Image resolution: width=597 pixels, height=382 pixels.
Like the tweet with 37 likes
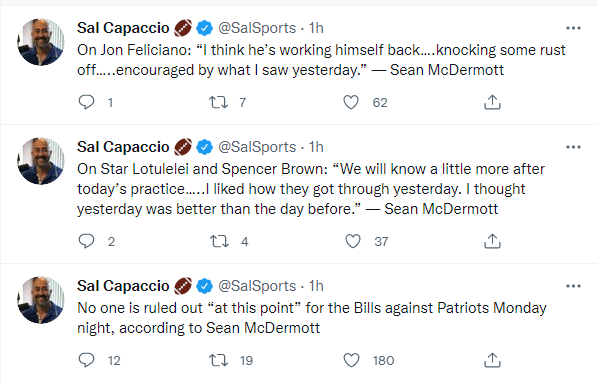353,241
